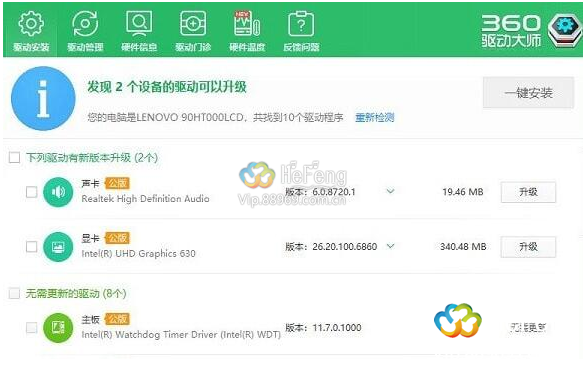The height and width of the screenshot is (369, 584).
Task: Open the 硬件温度 hardware temperature icon
Action: click(247, 23)
